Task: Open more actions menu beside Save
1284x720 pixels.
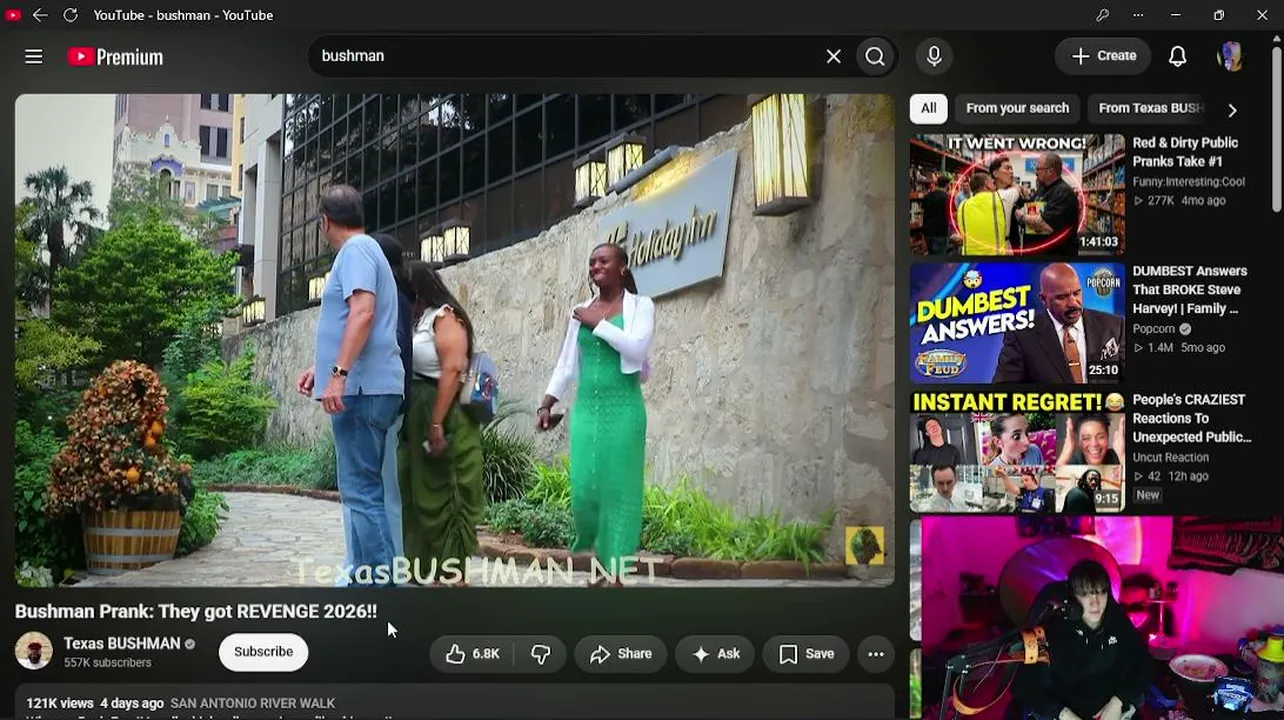Action: [x=876, y=654]
